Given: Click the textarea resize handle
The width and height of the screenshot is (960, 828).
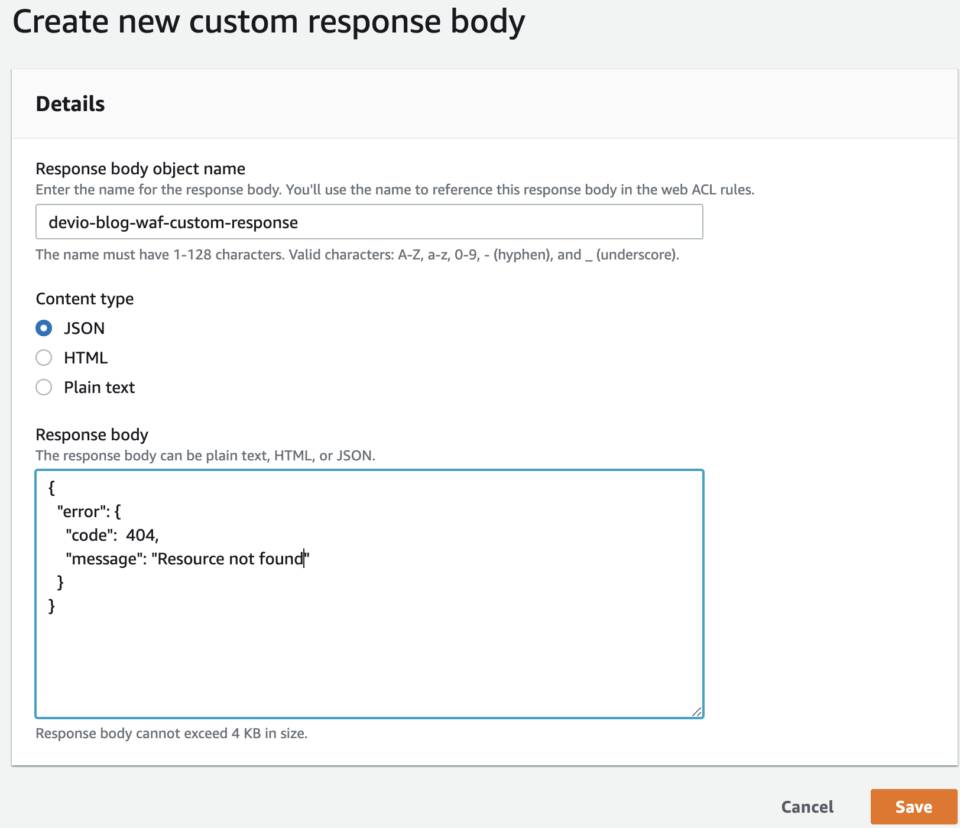Looking at the screenshot, I should (696, 709).
